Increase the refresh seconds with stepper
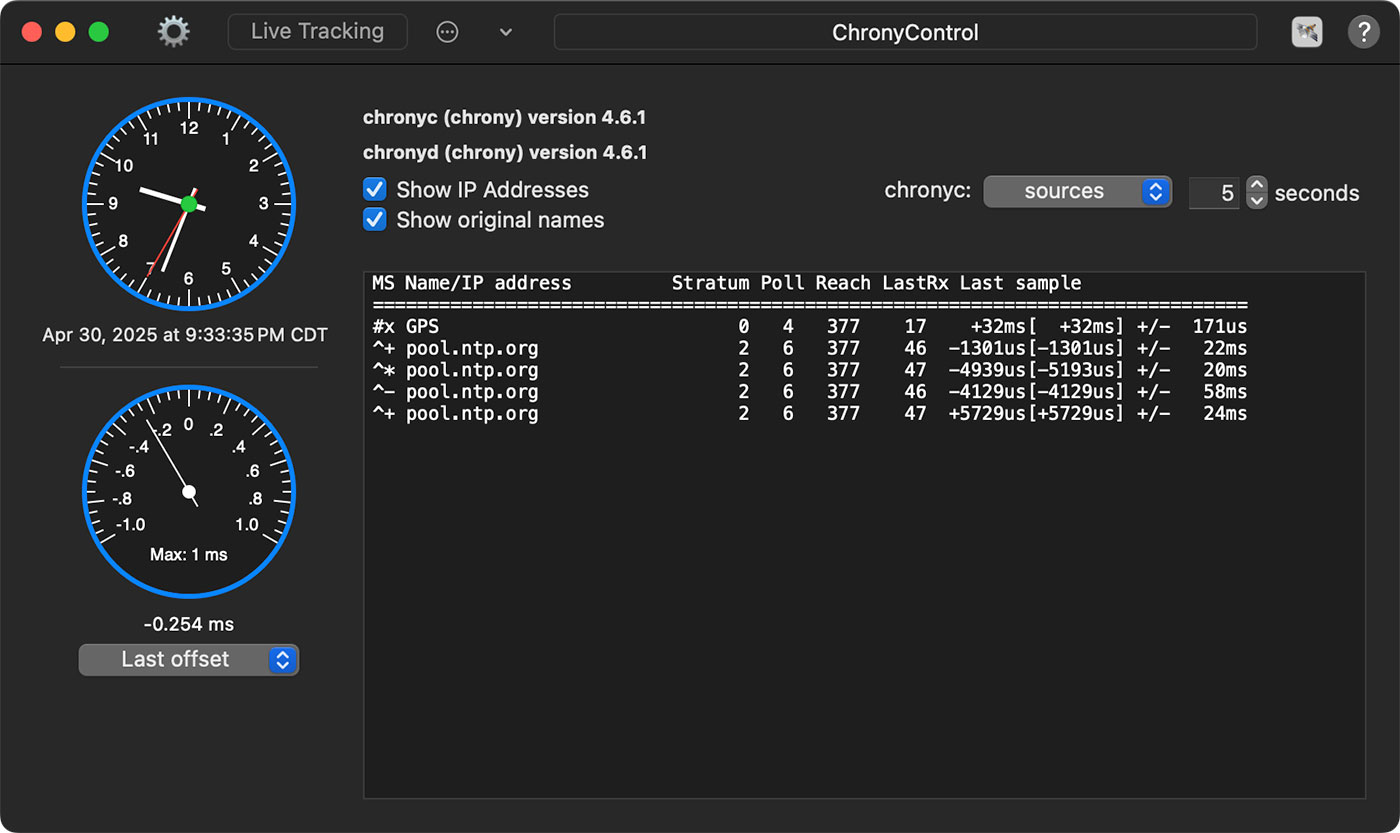The image size is (1400, 833). (x=1257, y=184)
